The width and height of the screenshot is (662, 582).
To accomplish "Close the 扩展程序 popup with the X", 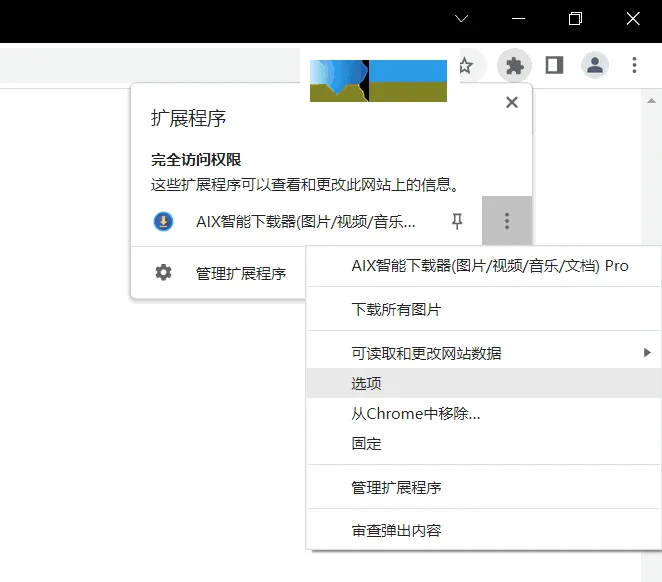I will pyautogui.click(x=512, y=102).
